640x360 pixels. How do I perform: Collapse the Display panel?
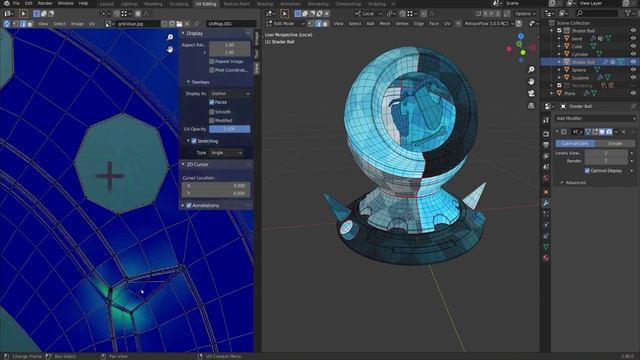(182, 33)
